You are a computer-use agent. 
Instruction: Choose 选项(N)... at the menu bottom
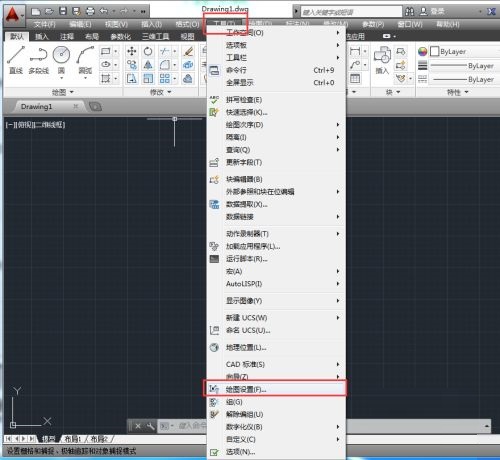point(275,452)
